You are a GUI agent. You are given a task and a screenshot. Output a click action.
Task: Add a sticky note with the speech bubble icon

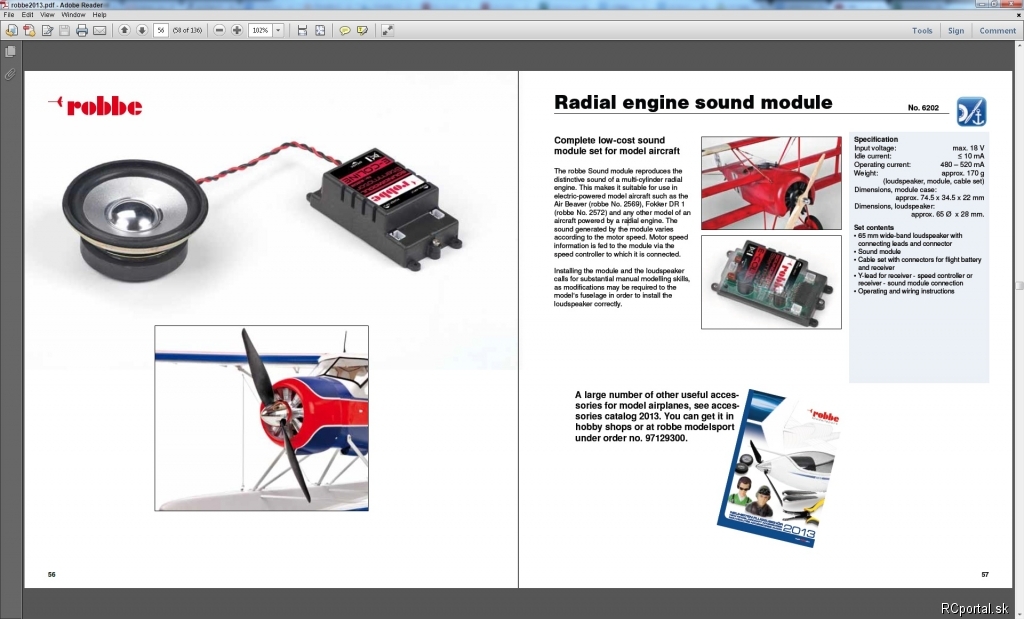tap(344, 30)
